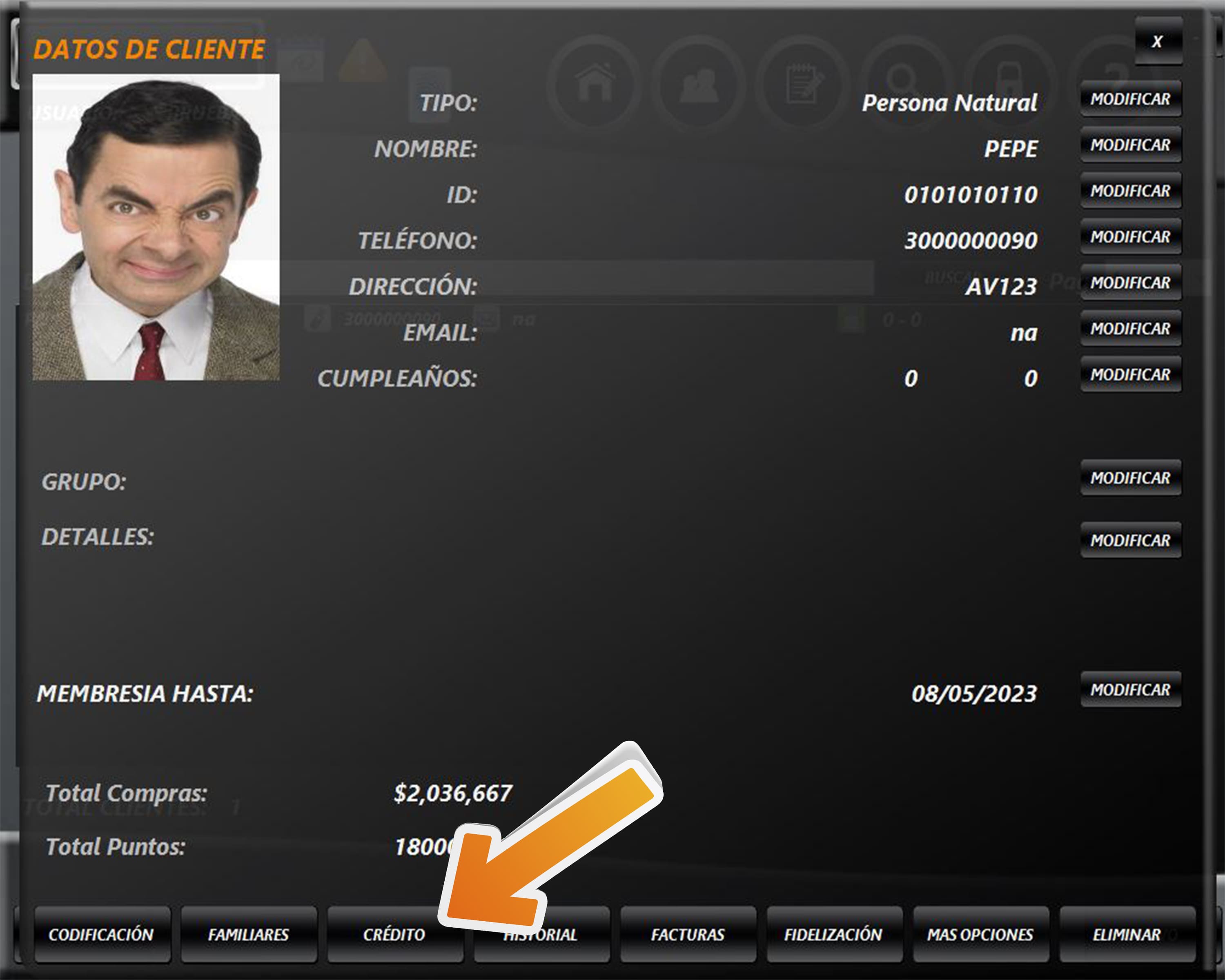1225x980 pixels.
Task: Close the Datos de Cliente dialog
Action: tap(1158, 42)
